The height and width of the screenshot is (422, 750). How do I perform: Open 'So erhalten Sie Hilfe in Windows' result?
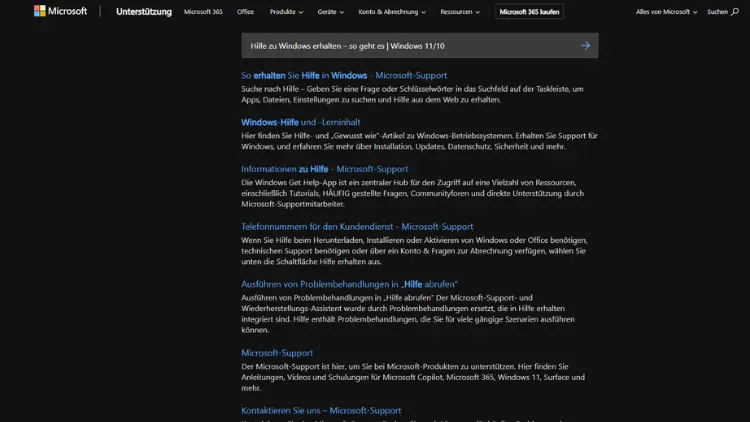pyautogui.click(x=344, y=75)
